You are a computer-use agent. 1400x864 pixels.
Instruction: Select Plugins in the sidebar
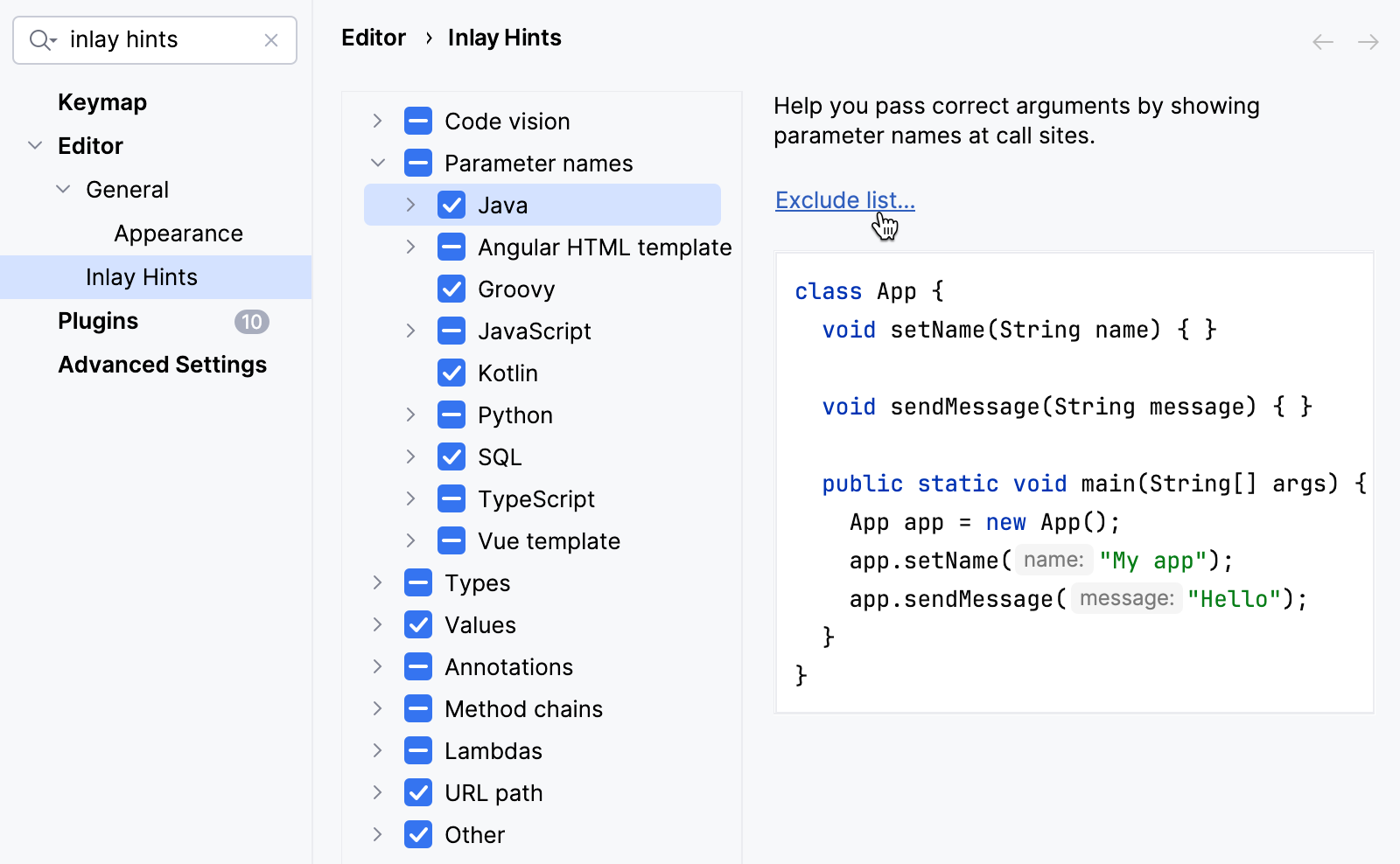(97, 321)
